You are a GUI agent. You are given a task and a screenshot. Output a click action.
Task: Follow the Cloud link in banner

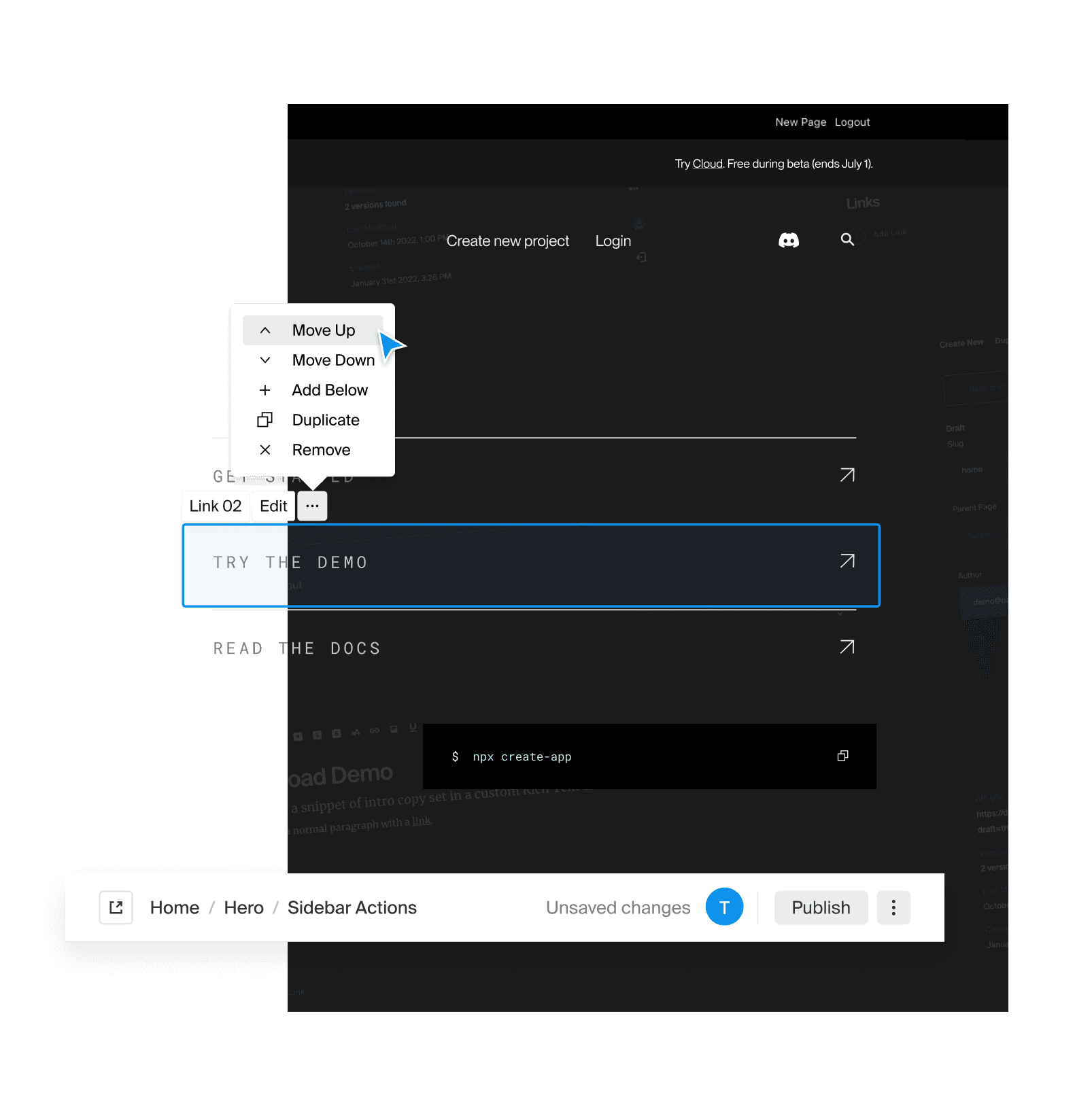[x=708, y=164]
